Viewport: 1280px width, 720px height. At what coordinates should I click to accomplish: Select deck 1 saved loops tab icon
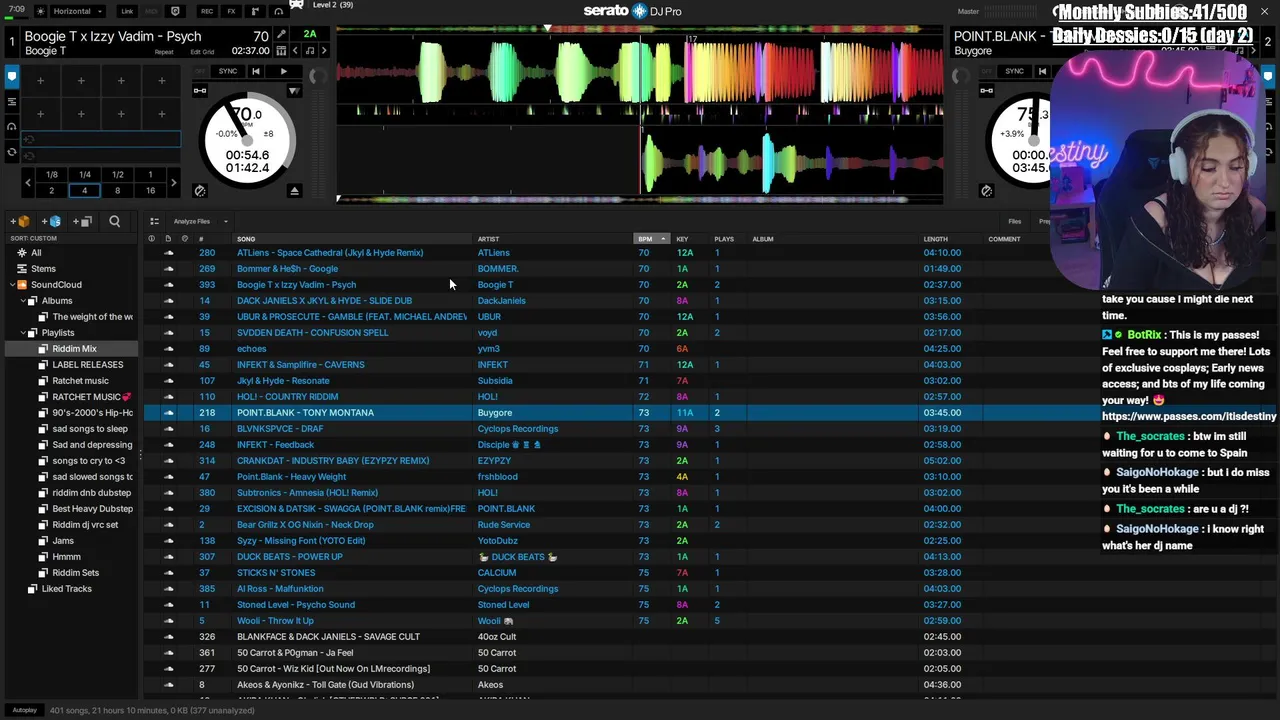(12, 102)
